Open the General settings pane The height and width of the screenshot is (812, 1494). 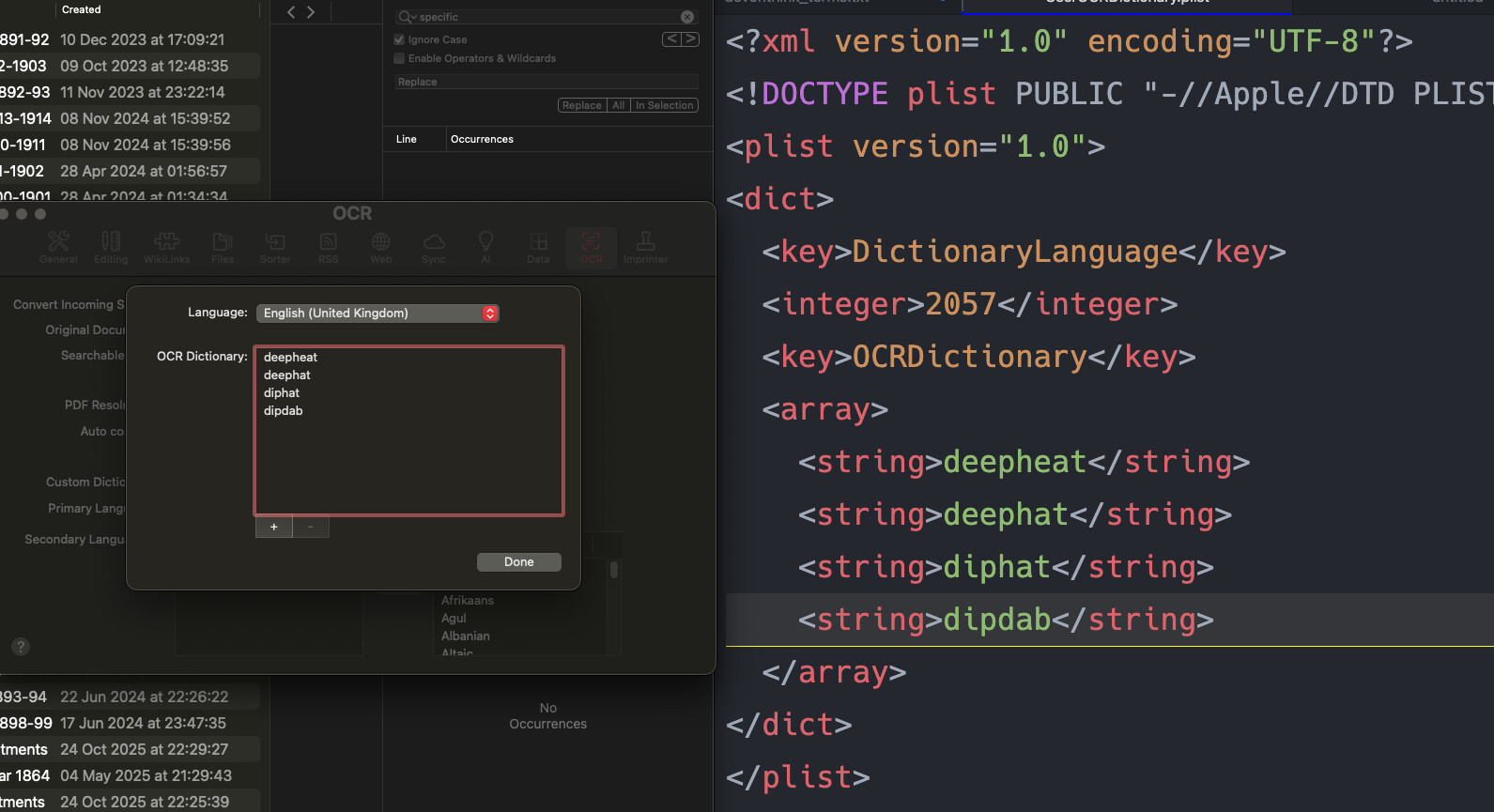pos(58,247)
